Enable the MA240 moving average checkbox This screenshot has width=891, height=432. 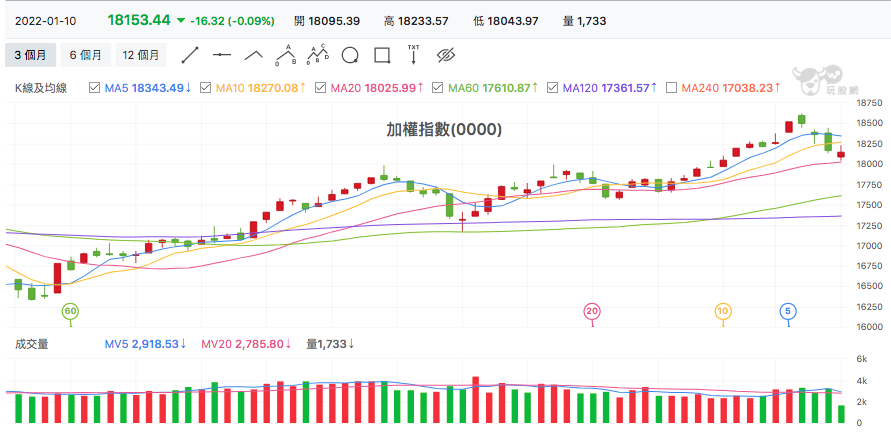pyautogui.click(x=671, y=88)
